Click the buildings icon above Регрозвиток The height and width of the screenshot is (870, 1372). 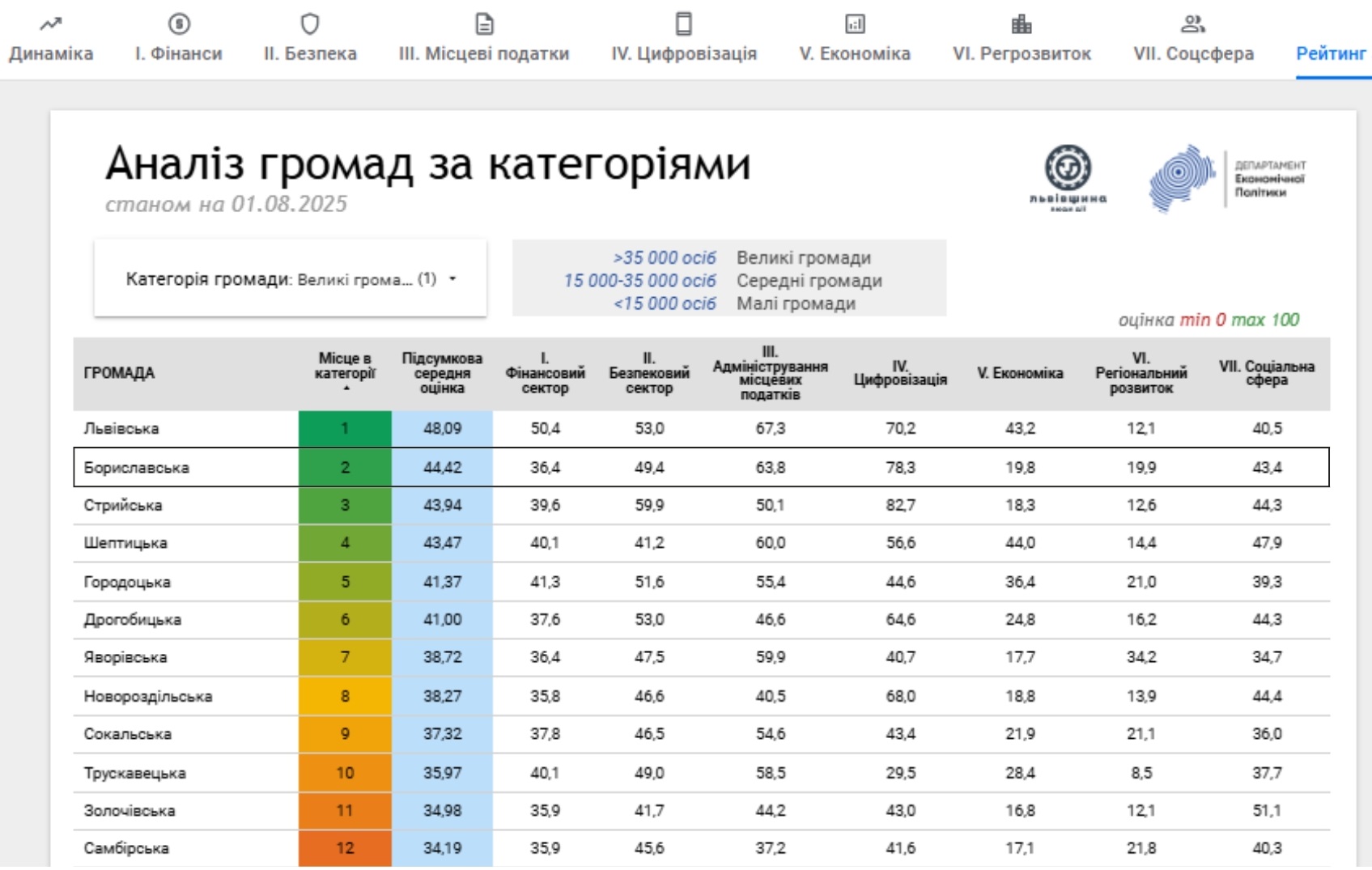coord(1022,23)
